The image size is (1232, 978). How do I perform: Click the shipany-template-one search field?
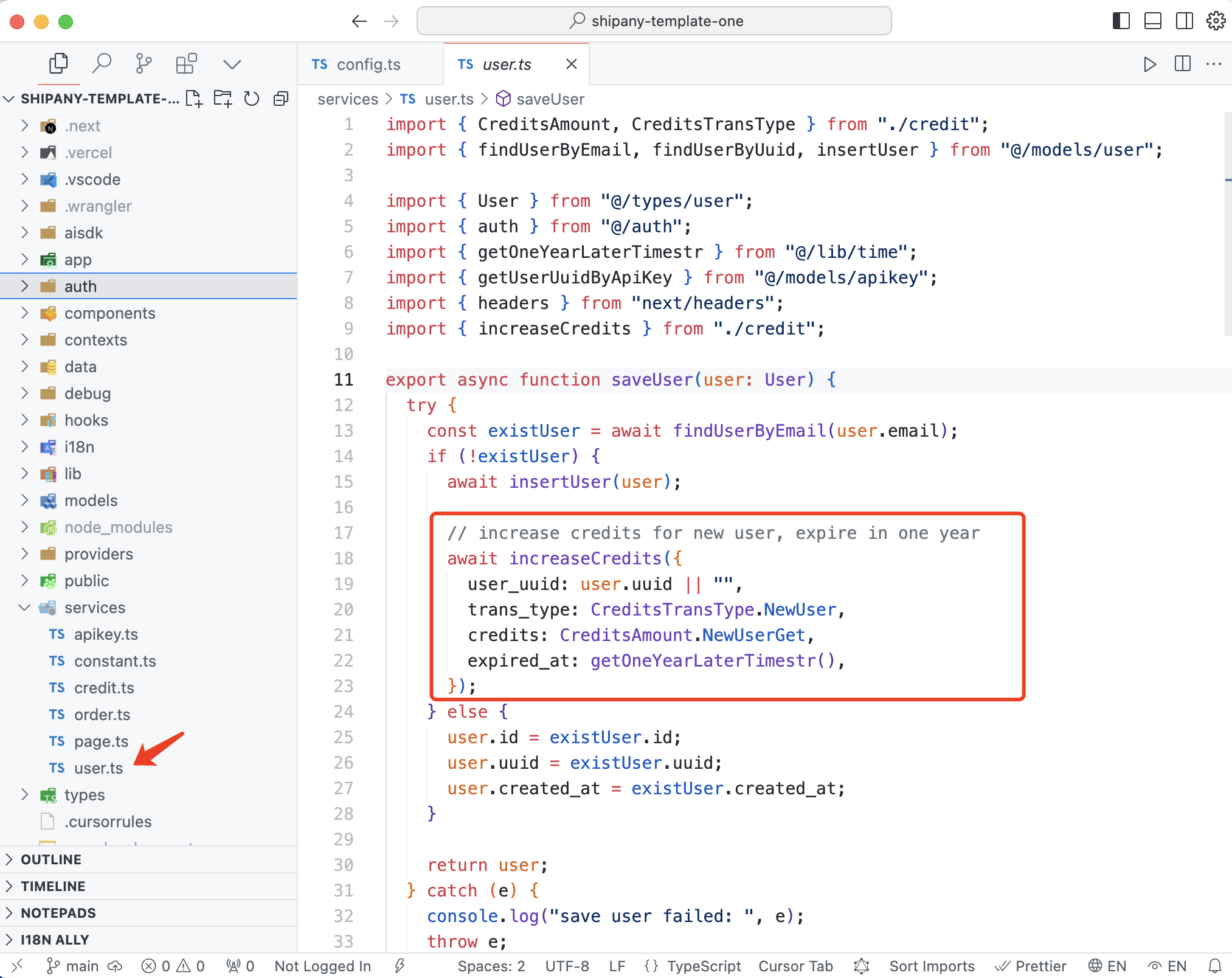tap(654, 21)
